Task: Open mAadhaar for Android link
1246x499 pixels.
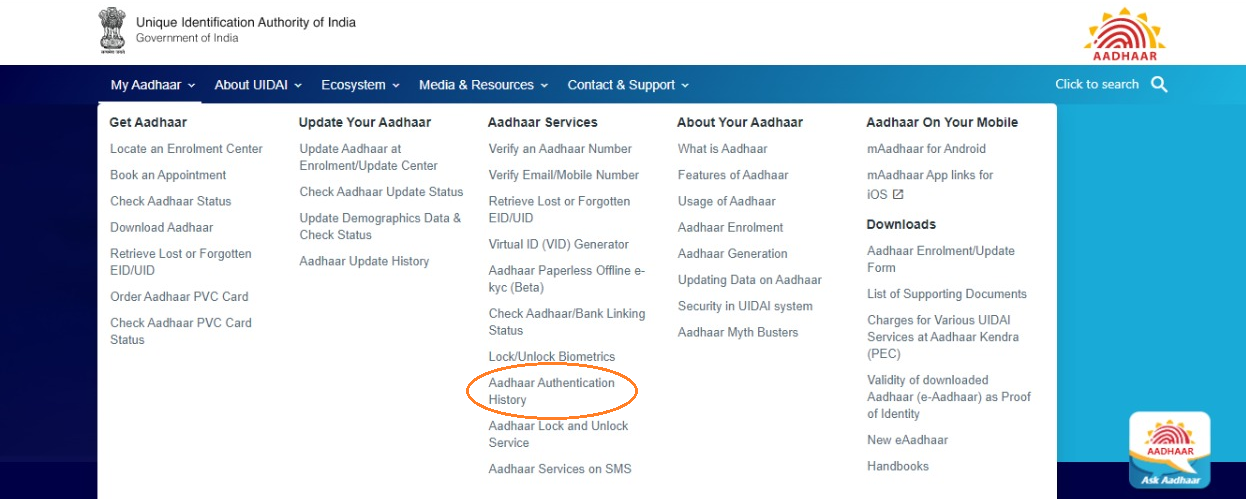Action: (x=926, y=149)
